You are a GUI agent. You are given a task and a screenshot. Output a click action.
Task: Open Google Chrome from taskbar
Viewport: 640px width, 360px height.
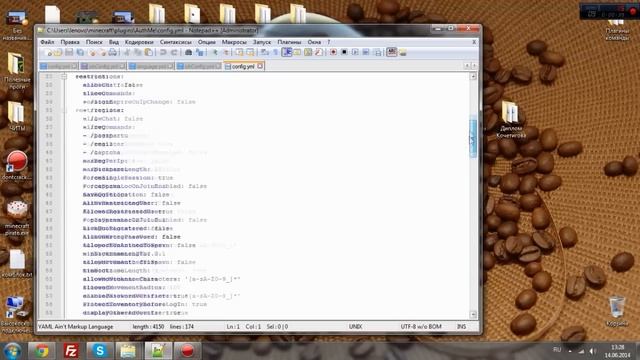pos(42,351)
